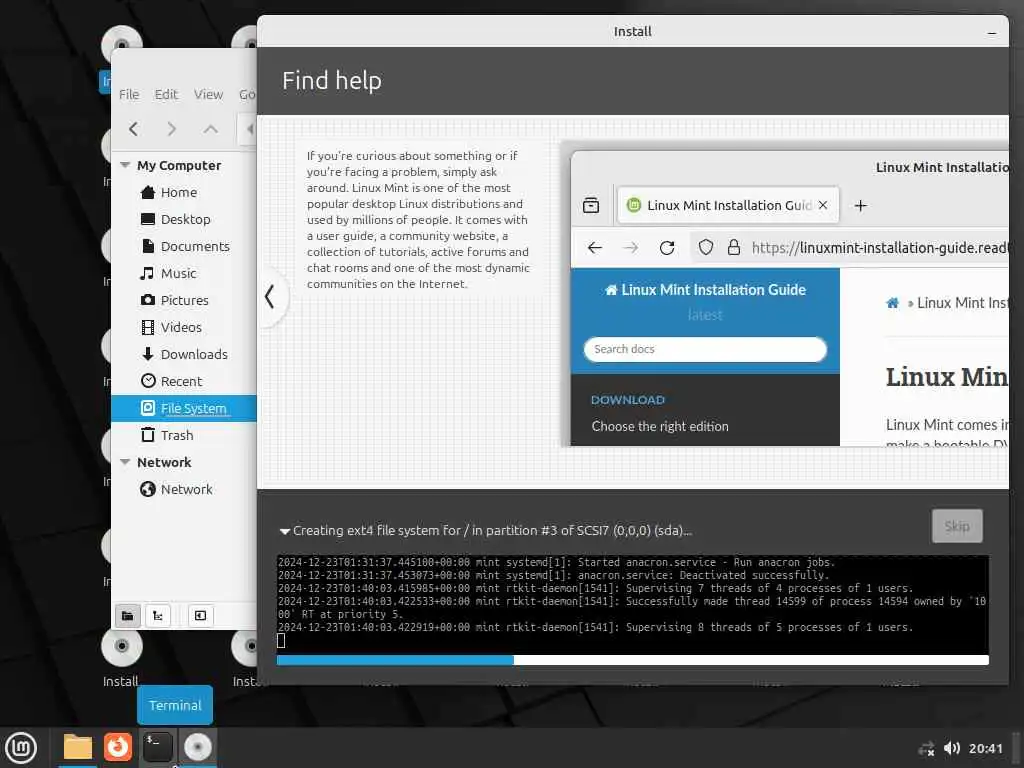Open the network tray icon
This screenshot has height=768, width=1024.
pos(926,748)
